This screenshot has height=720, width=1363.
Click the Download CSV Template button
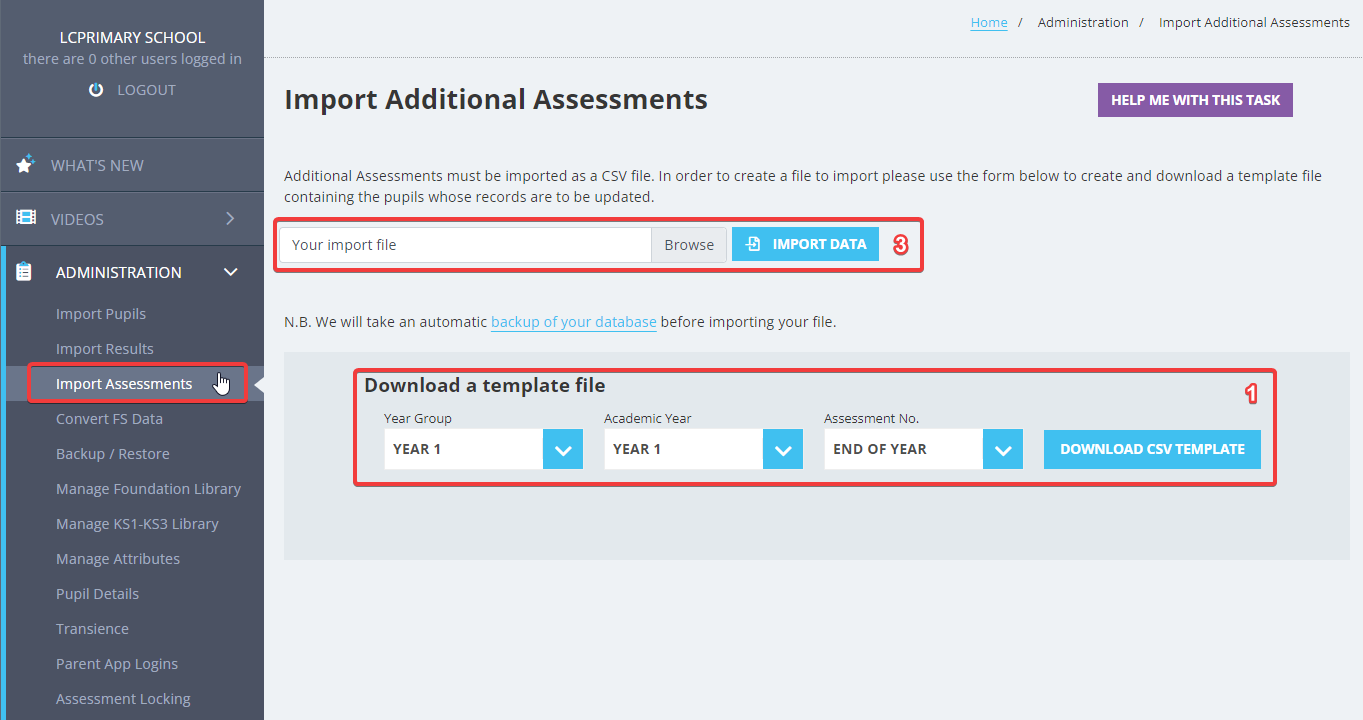1152,449
